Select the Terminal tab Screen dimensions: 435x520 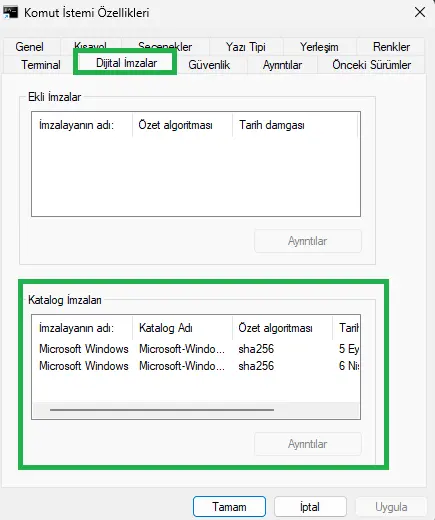[x=41, y=65]
